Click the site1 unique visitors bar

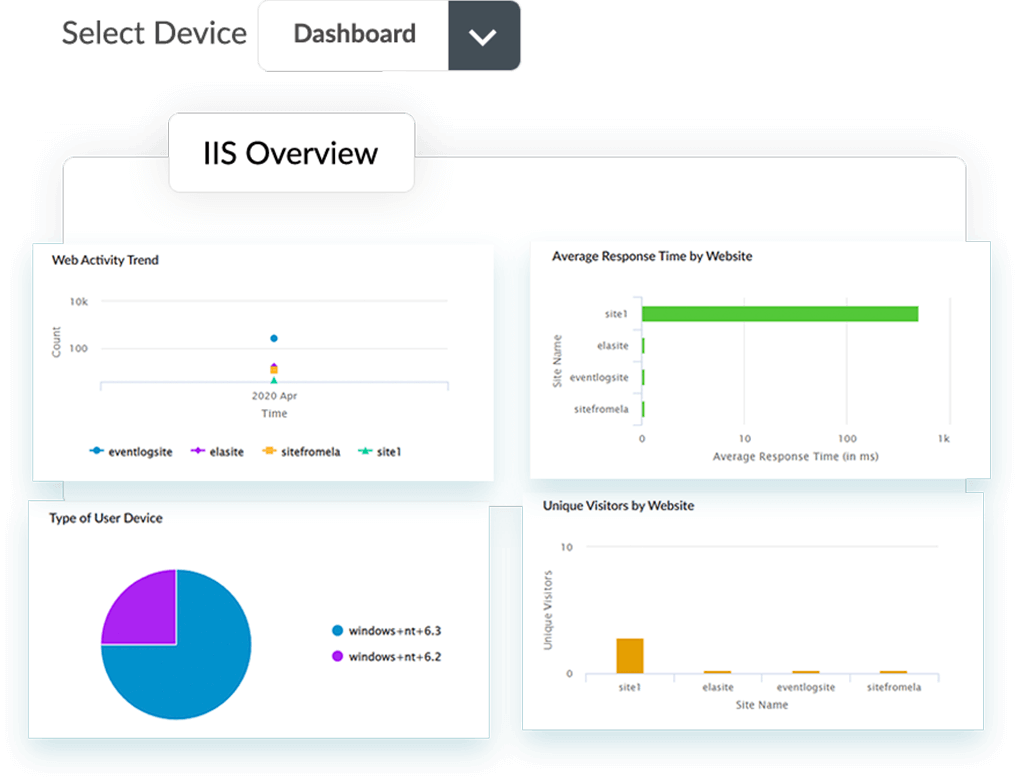pos(630,656)
